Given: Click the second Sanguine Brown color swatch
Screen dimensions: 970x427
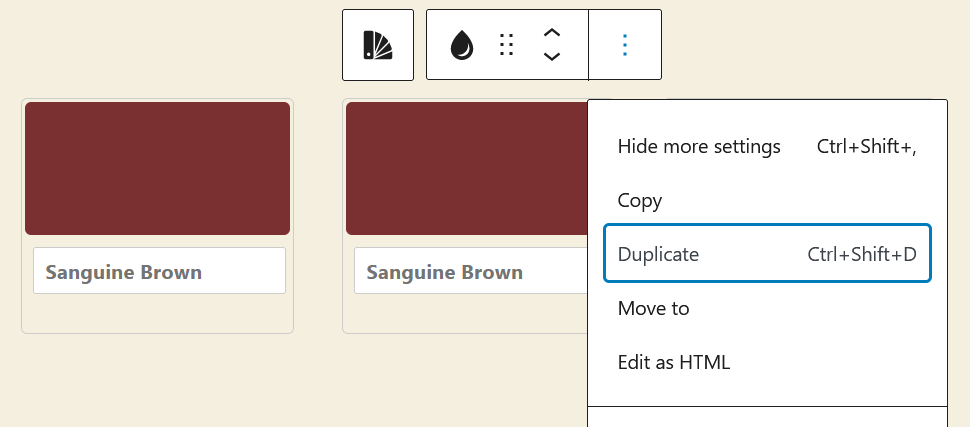Looking at the screenshot, I should click(x=465, y=168).
